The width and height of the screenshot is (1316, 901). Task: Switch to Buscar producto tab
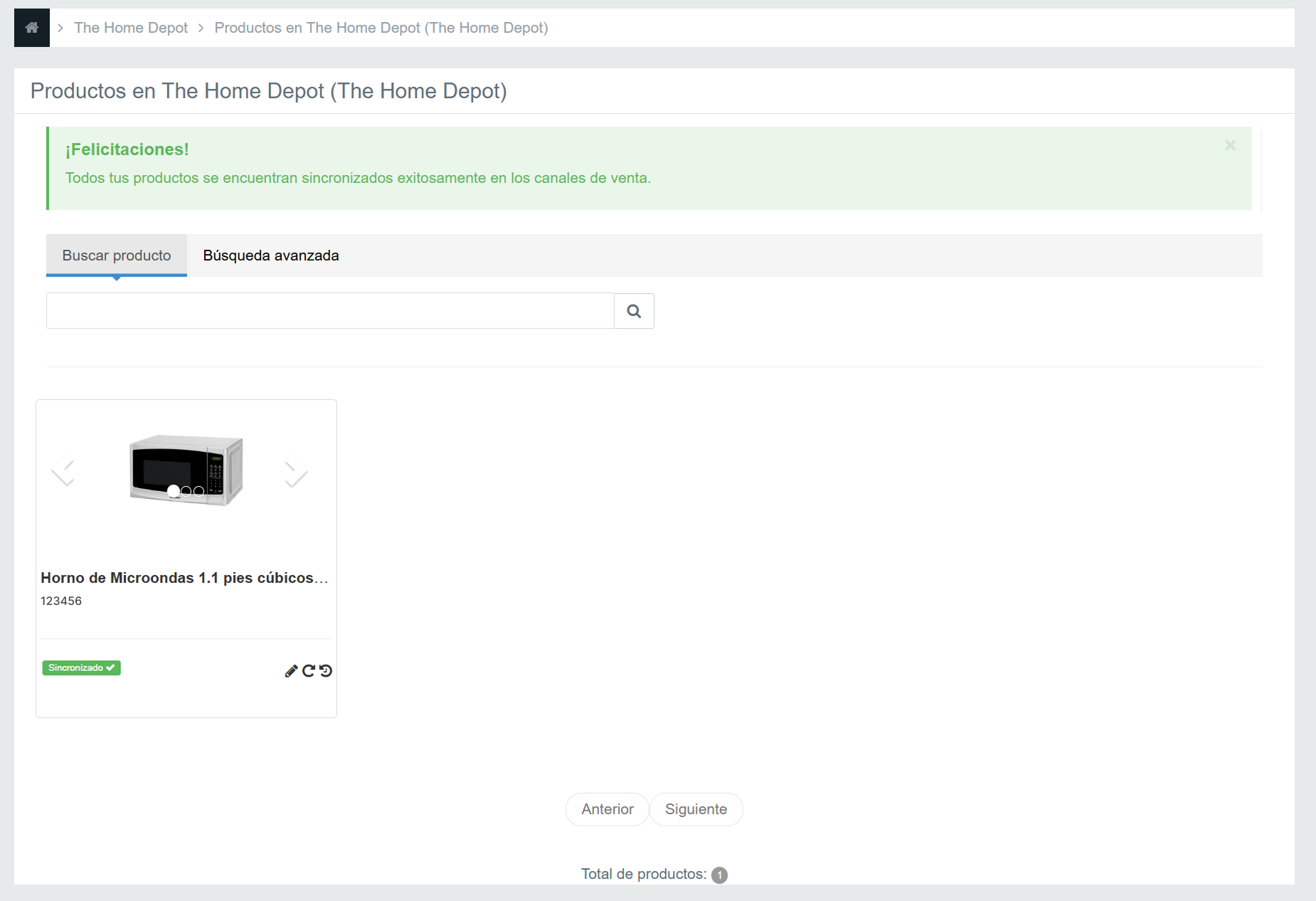pyautogui.click(x=117, y=255)
